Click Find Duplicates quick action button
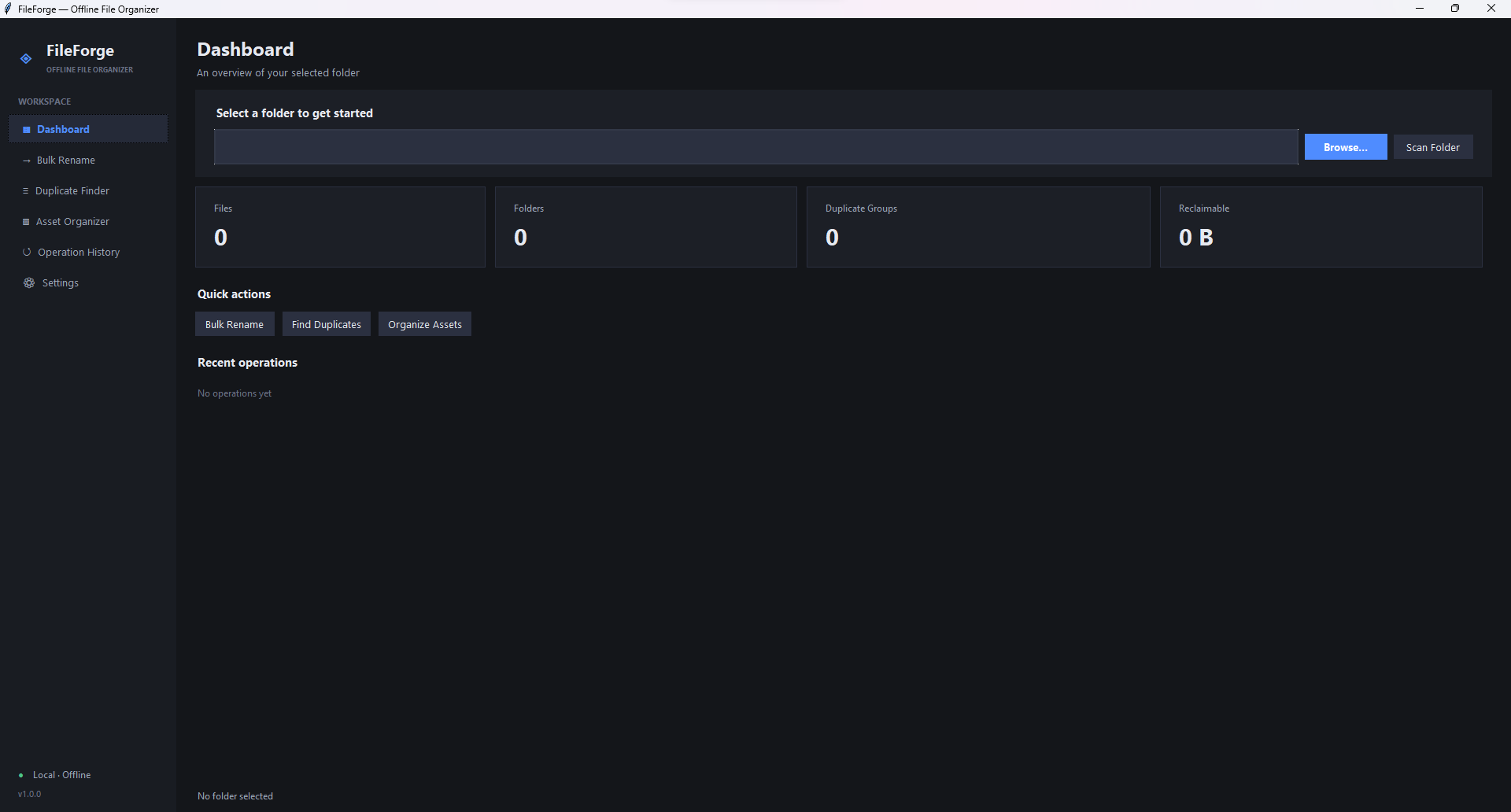This screenshot has width=1511, height=812. pos(327,324)
